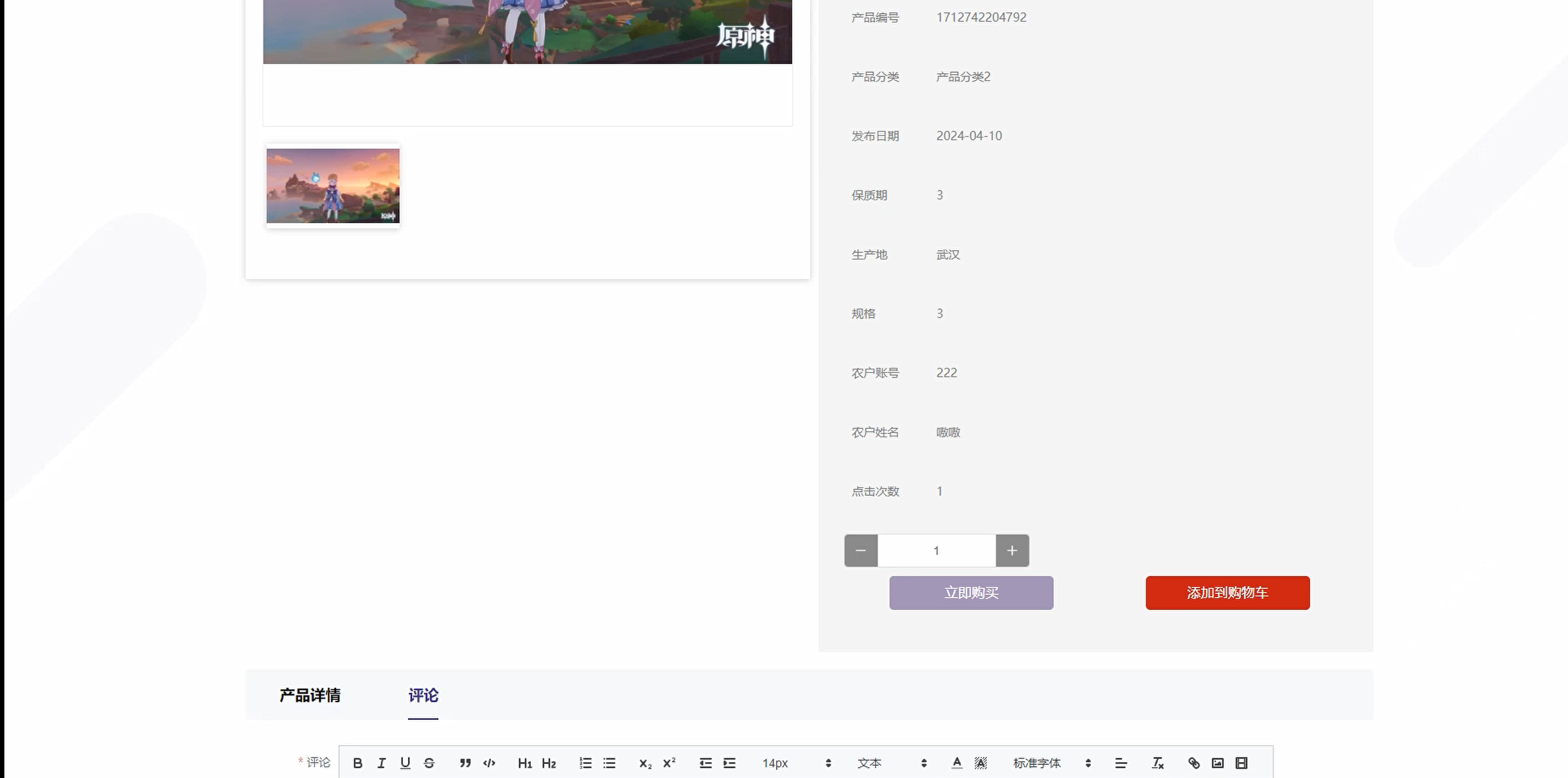
Task: Switch to the 产品详情 tab
Action: click(310, 695)
